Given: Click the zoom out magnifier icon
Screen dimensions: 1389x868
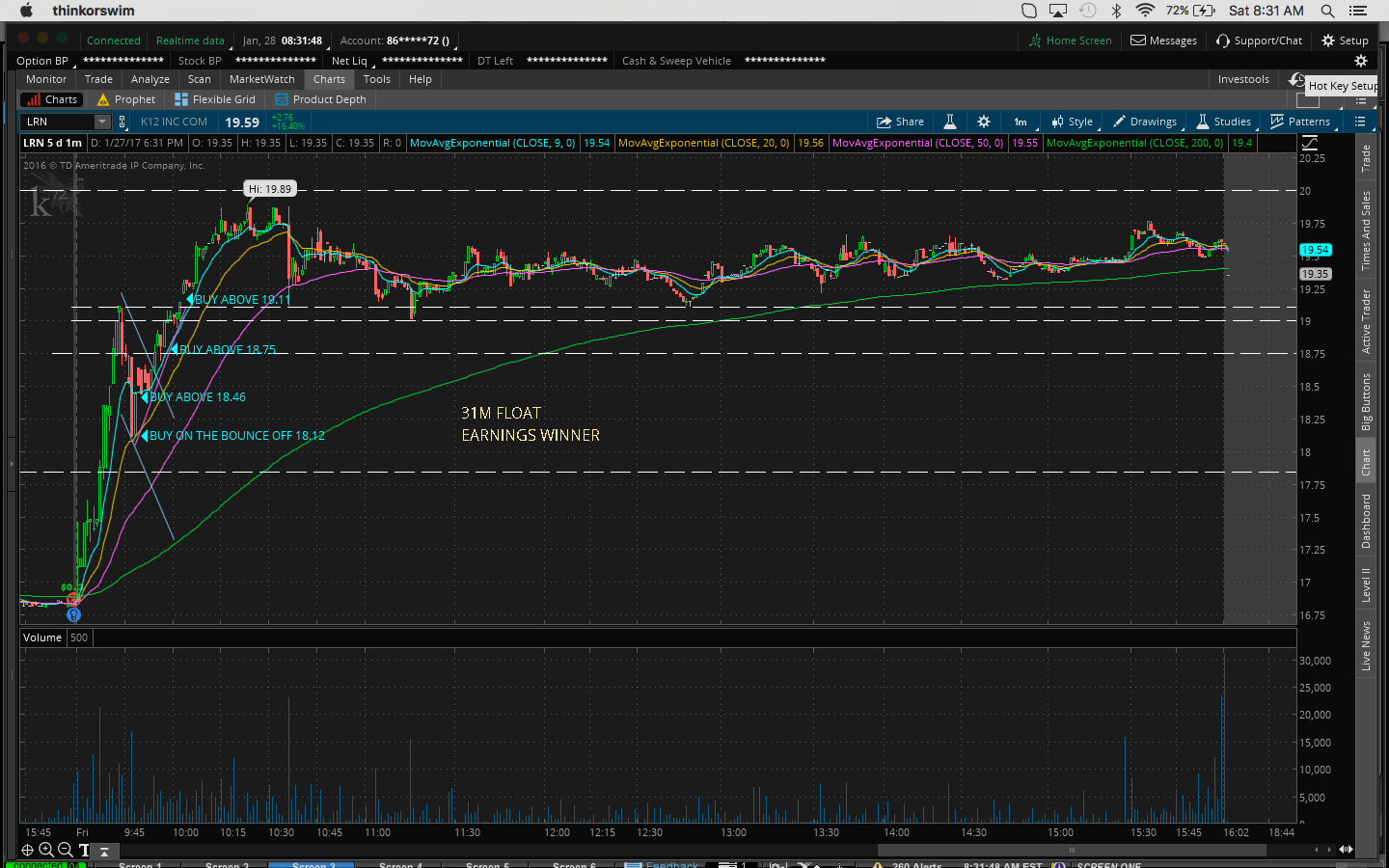Looking at the screenshot, I should point(65,850).
